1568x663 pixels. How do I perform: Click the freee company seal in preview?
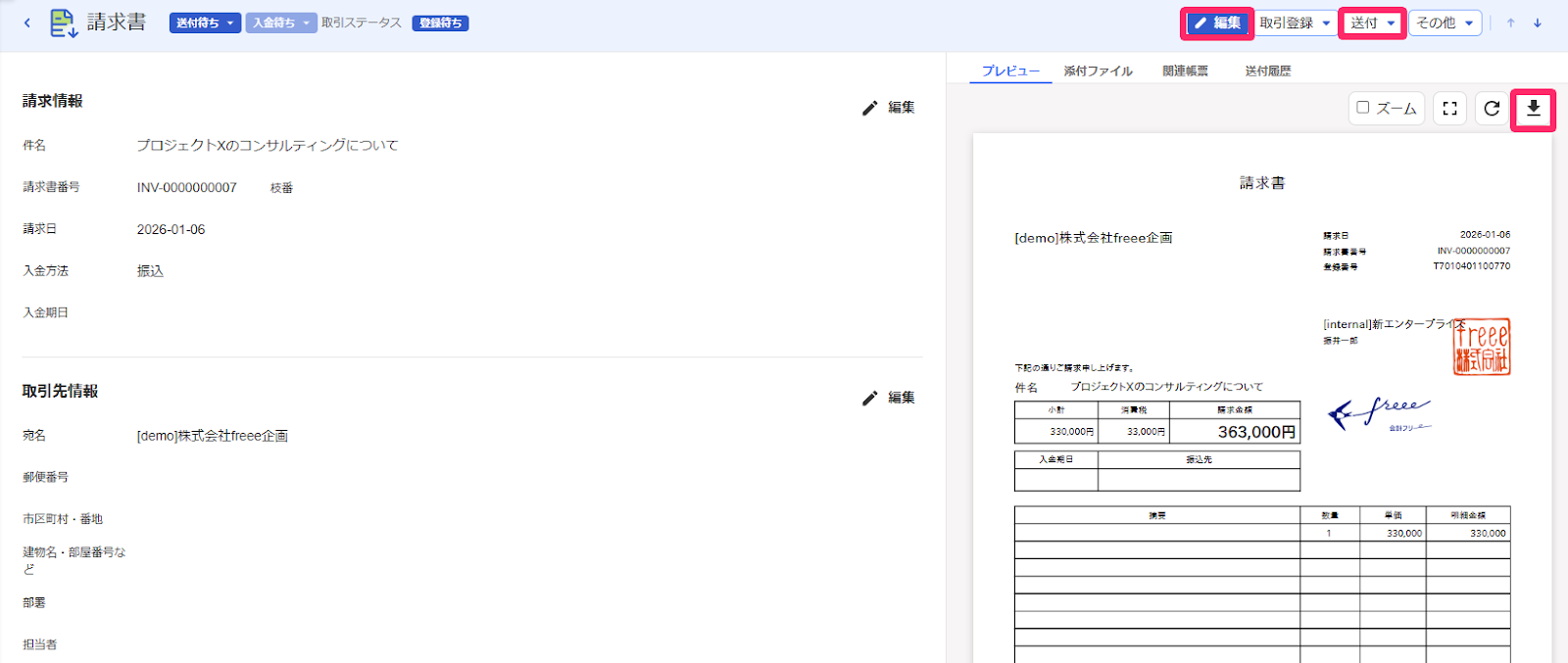[1482, 347]
